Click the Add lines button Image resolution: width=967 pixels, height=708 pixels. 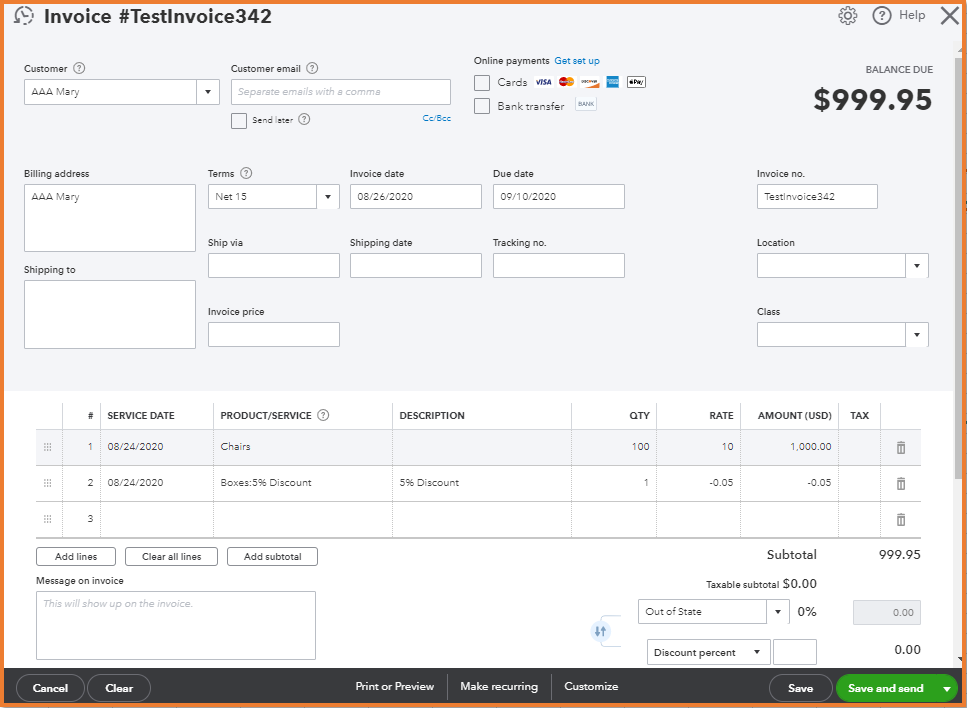pos(76,556)
